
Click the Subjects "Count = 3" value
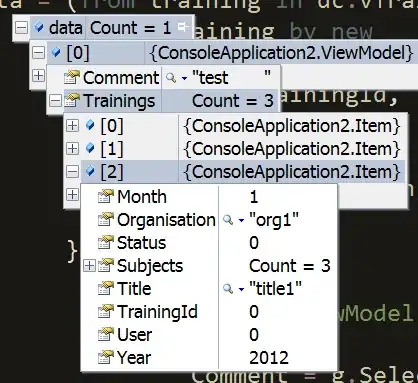(290, 266)
